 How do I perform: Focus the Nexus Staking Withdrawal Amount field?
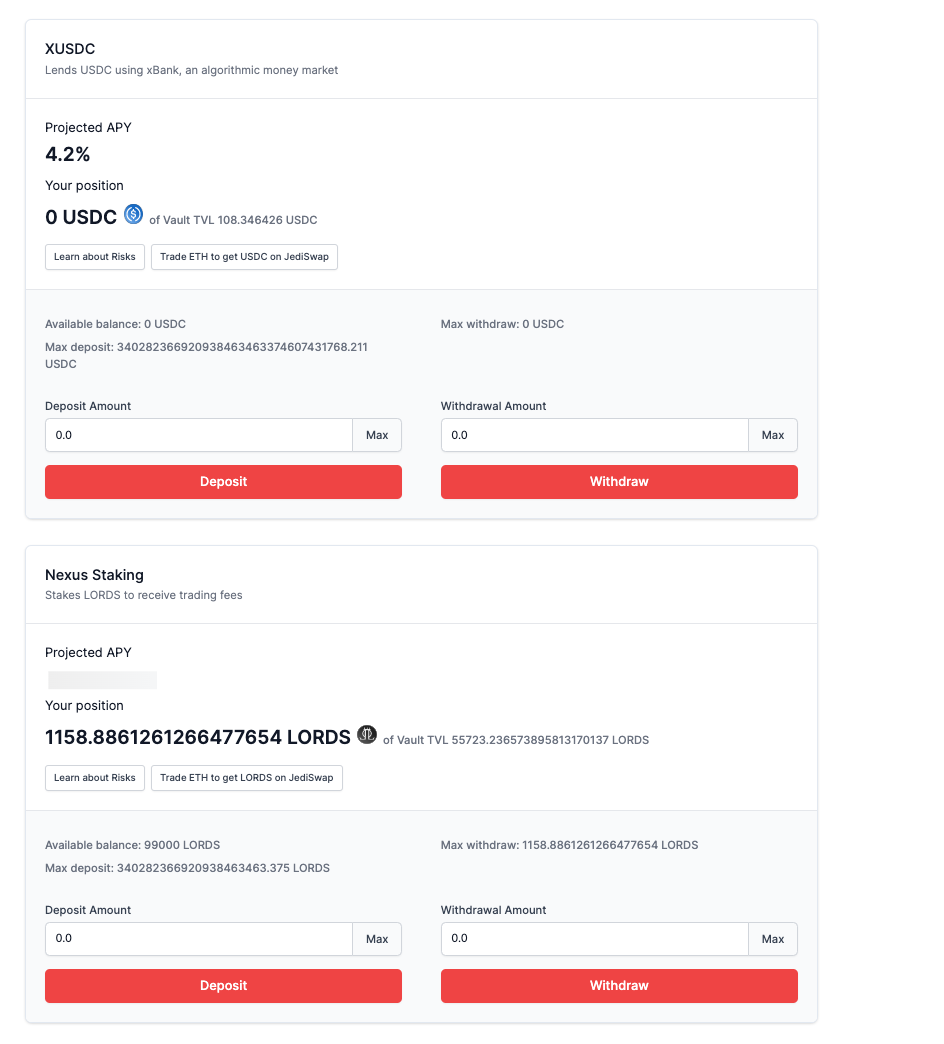point(594,939)
